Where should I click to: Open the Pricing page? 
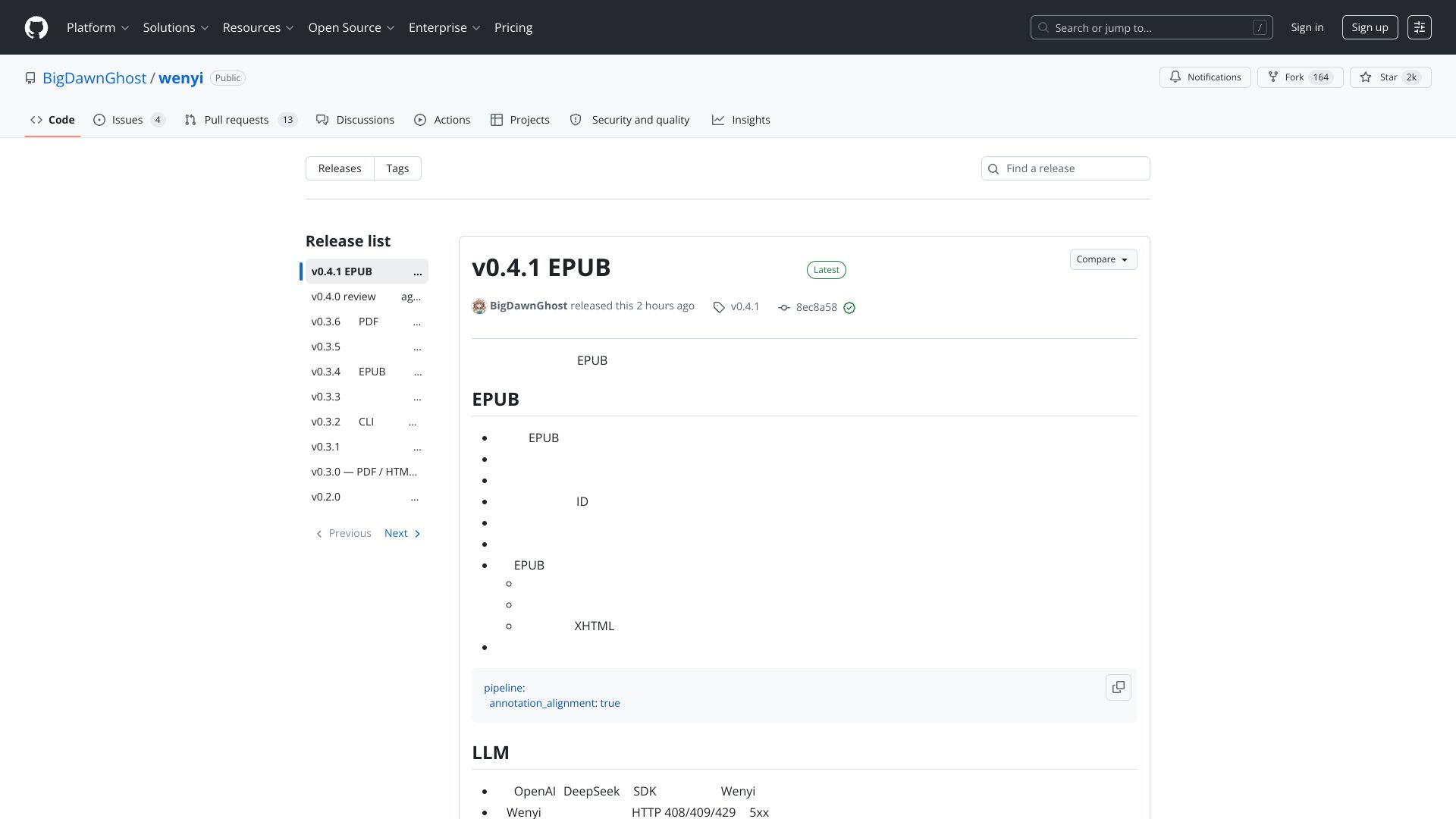pos(513,27)
